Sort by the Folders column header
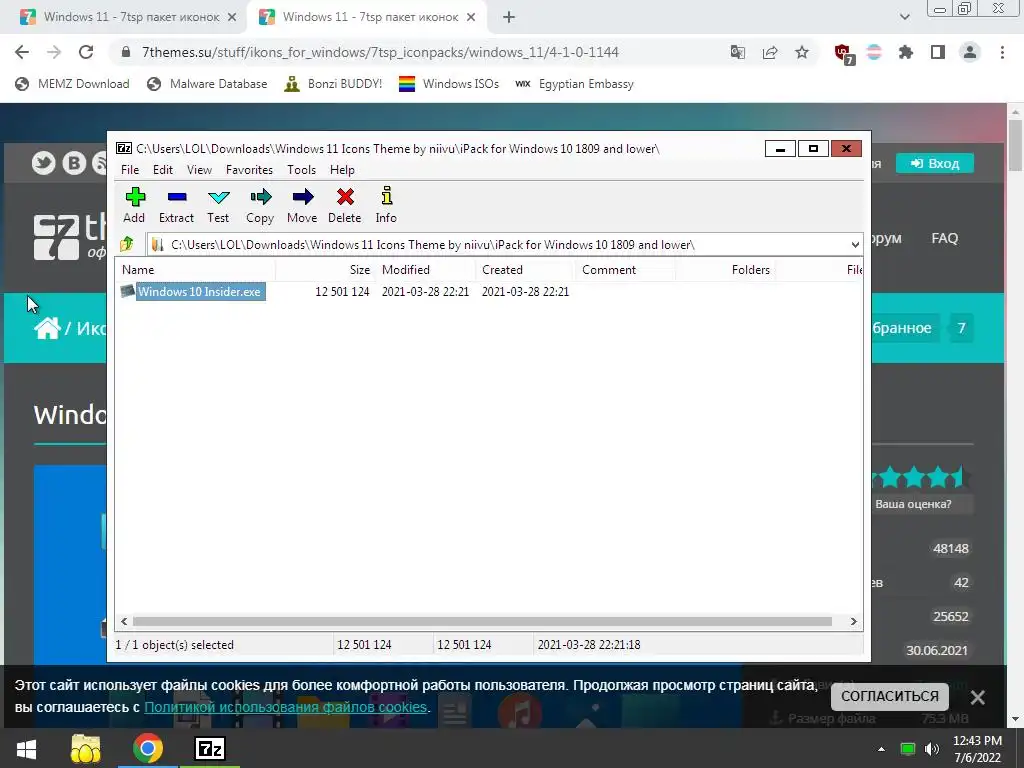Screen dimensions: 1024x768 pyautogui.click(x=725, y=270)
